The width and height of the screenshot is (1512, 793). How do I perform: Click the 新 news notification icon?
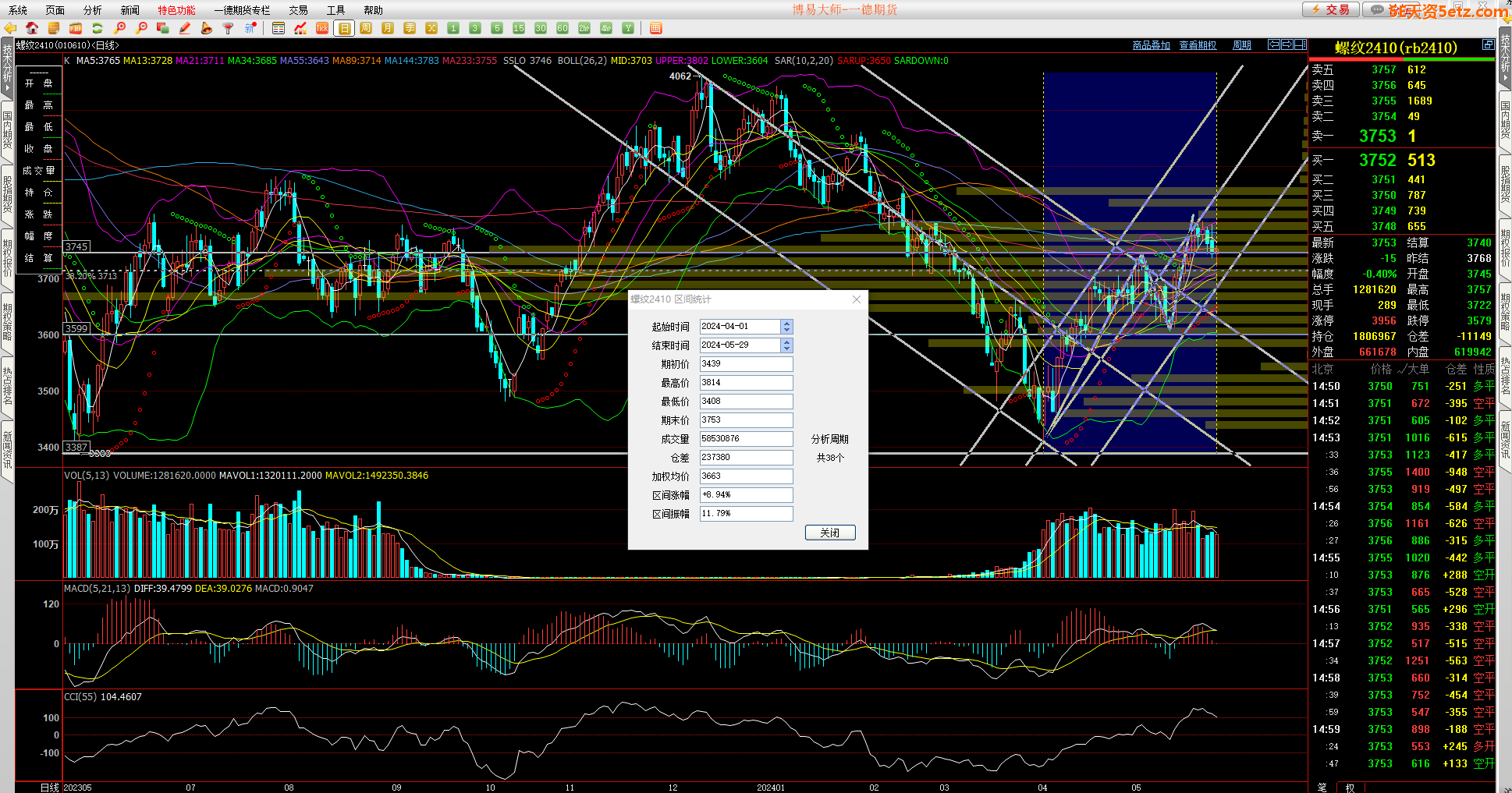point(250,28)
